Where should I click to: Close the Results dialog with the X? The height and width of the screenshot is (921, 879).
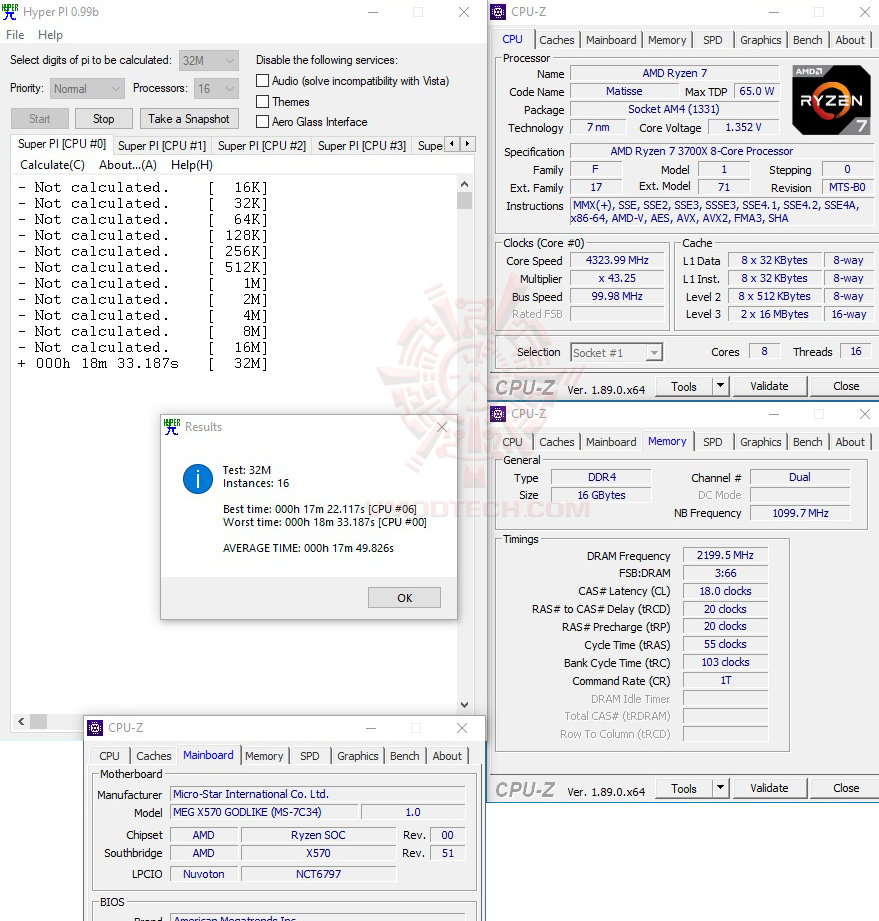442,427
